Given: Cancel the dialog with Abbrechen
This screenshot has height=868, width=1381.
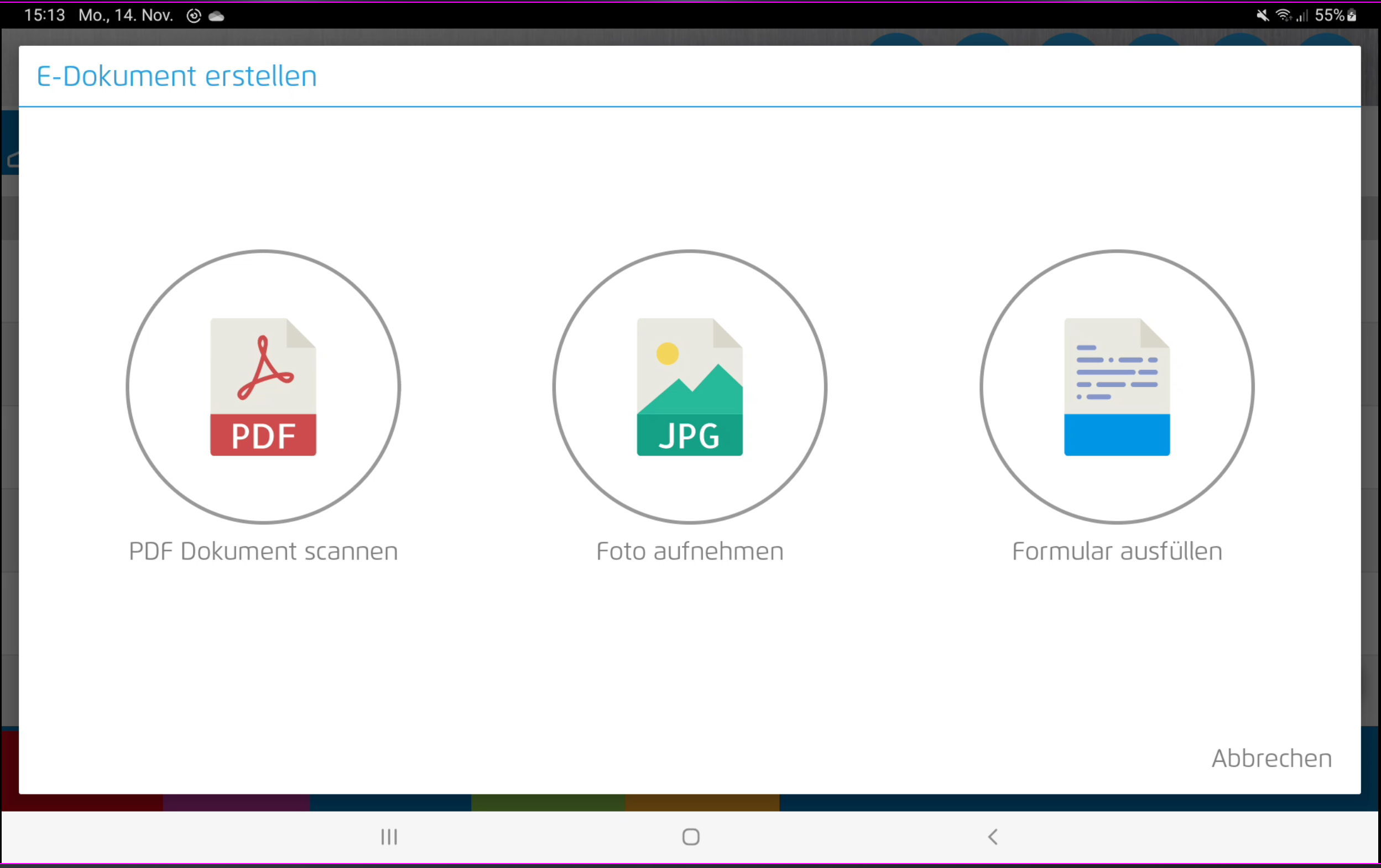Looking at the screenshot, I should point(1271,758).
